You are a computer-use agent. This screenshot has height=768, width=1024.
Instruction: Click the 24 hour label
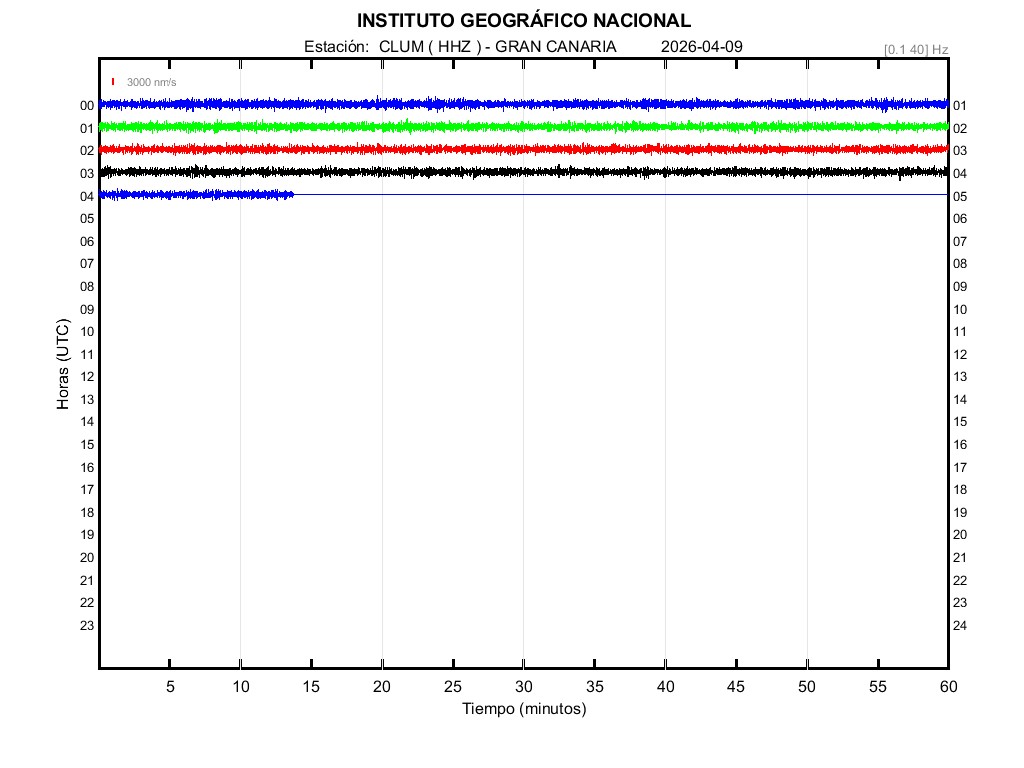click(960, 626)
